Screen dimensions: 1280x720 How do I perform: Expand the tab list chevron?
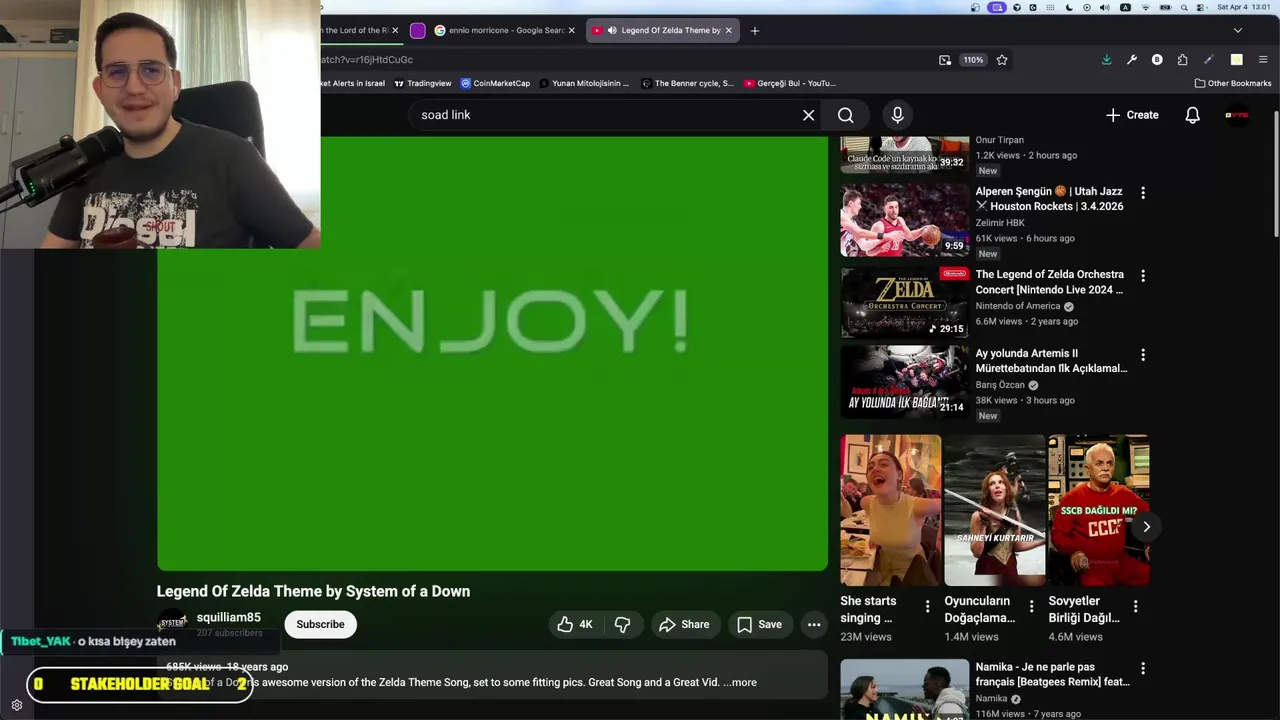pyautogui.click(x=1237, y=30)
